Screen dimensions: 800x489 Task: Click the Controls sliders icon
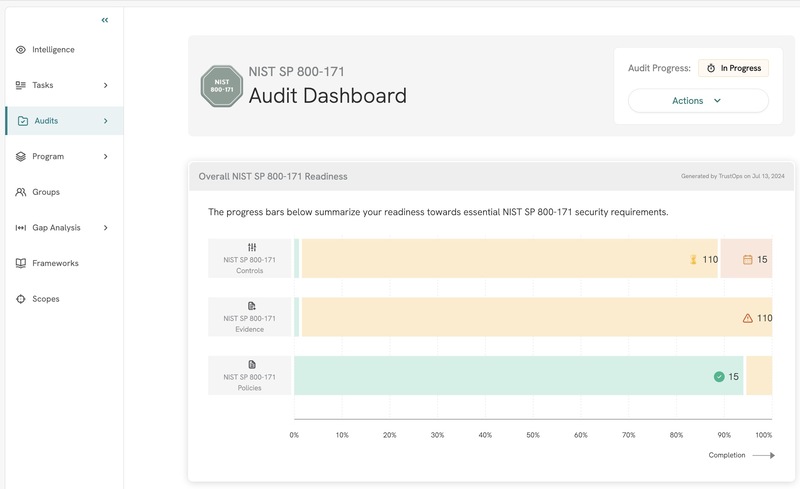click(252, 247)
